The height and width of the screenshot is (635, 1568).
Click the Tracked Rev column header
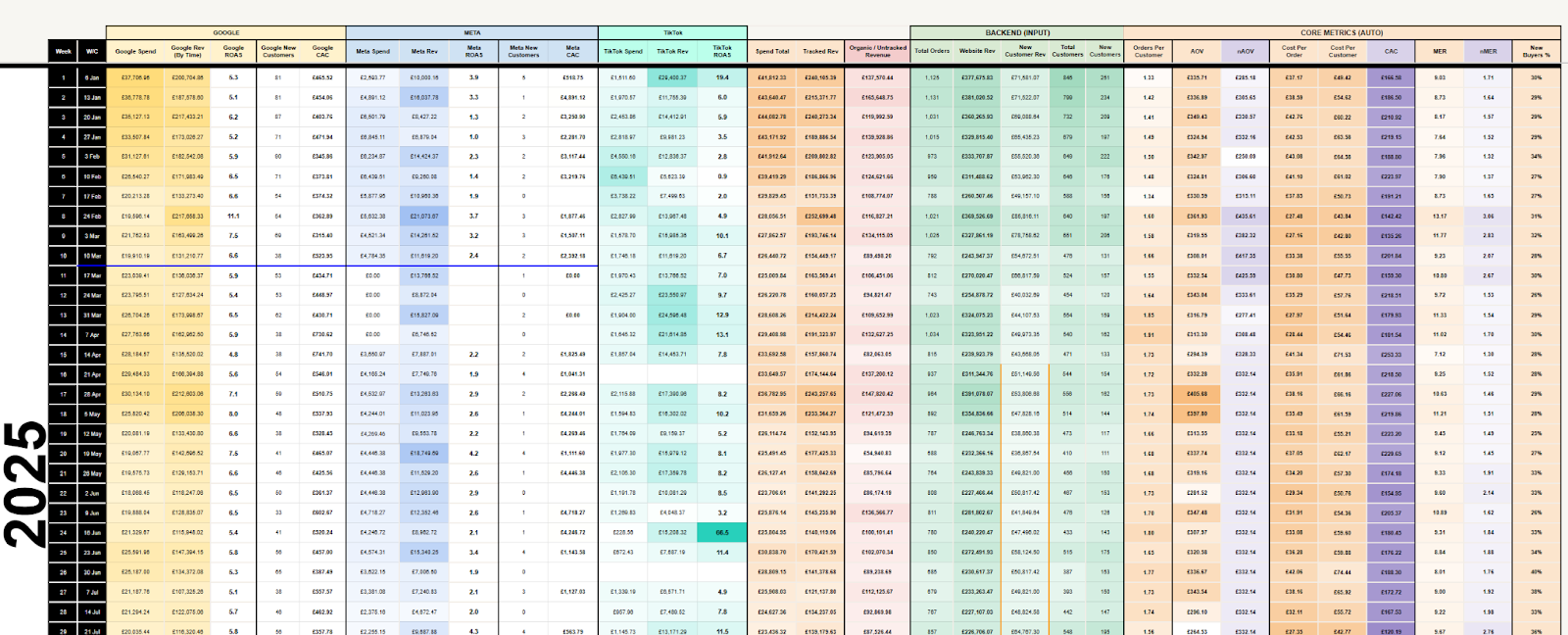coord(820,51)
